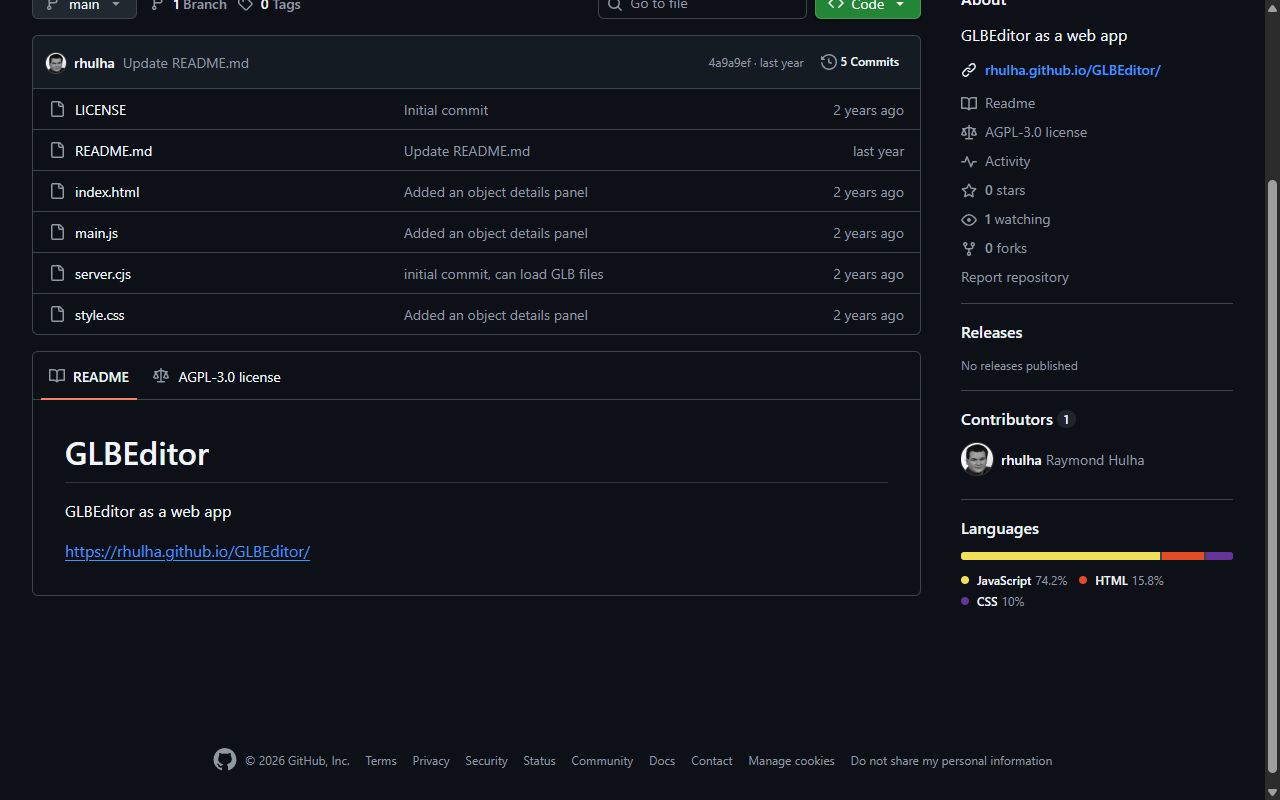Image resolution: width=1280 pixels, height=800 pixels.
Task: Click the HTML 15.8% language label
Action: (1121, 581)
